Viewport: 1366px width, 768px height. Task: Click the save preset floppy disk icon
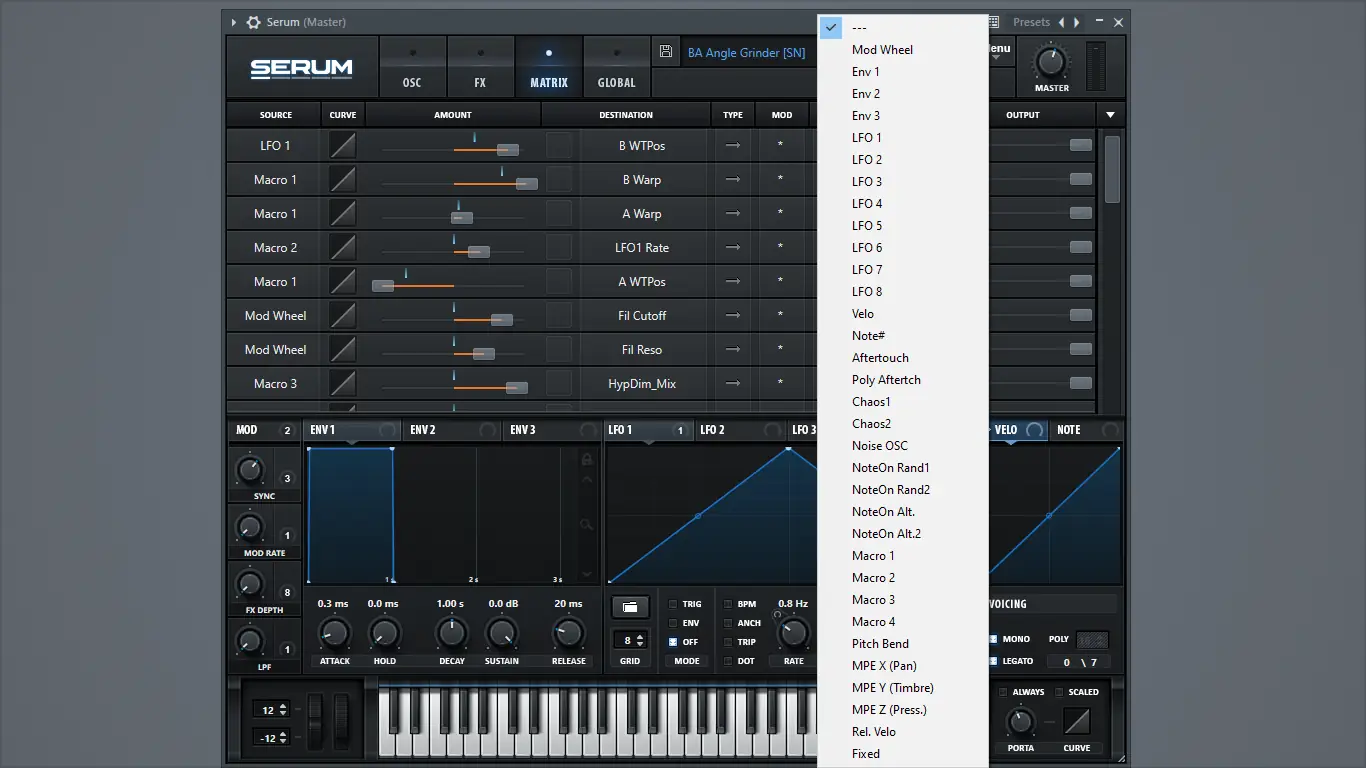click(666, 52)
